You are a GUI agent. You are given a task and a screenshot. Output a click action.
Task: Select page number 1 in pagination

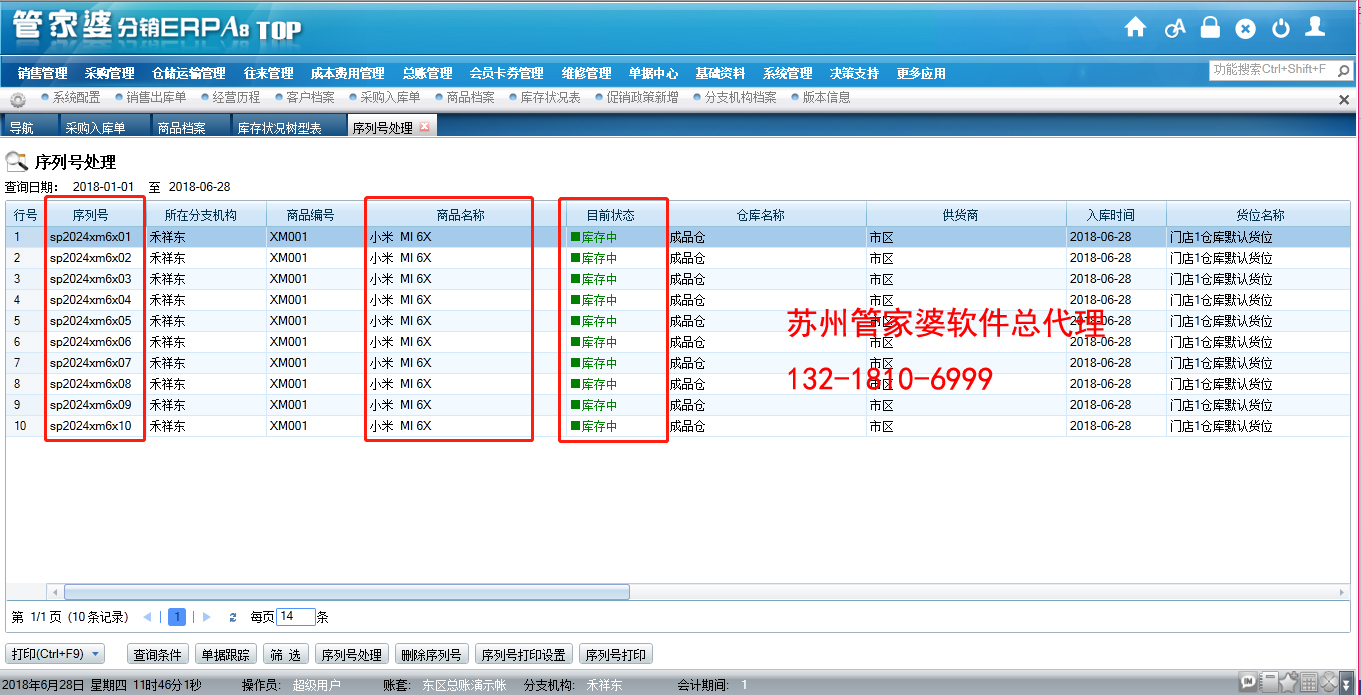[177, 618]
